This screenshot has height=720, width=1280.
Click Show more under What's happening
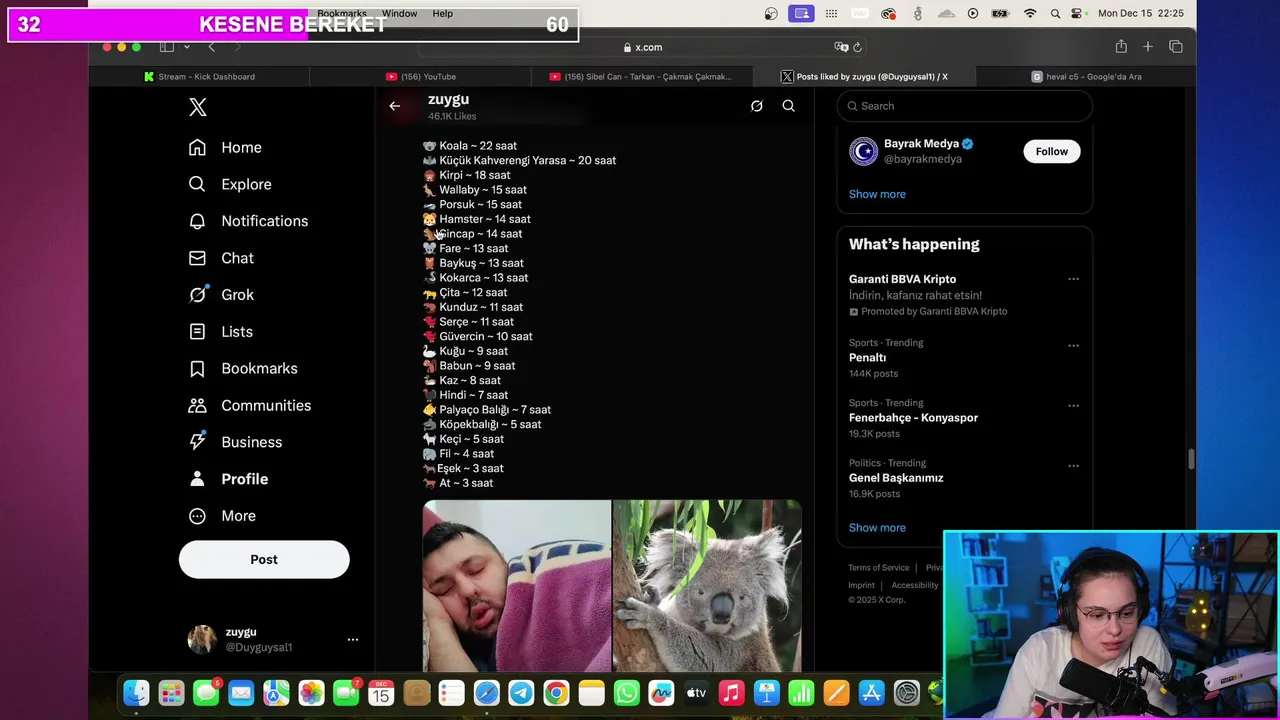(x=877, y=528)
